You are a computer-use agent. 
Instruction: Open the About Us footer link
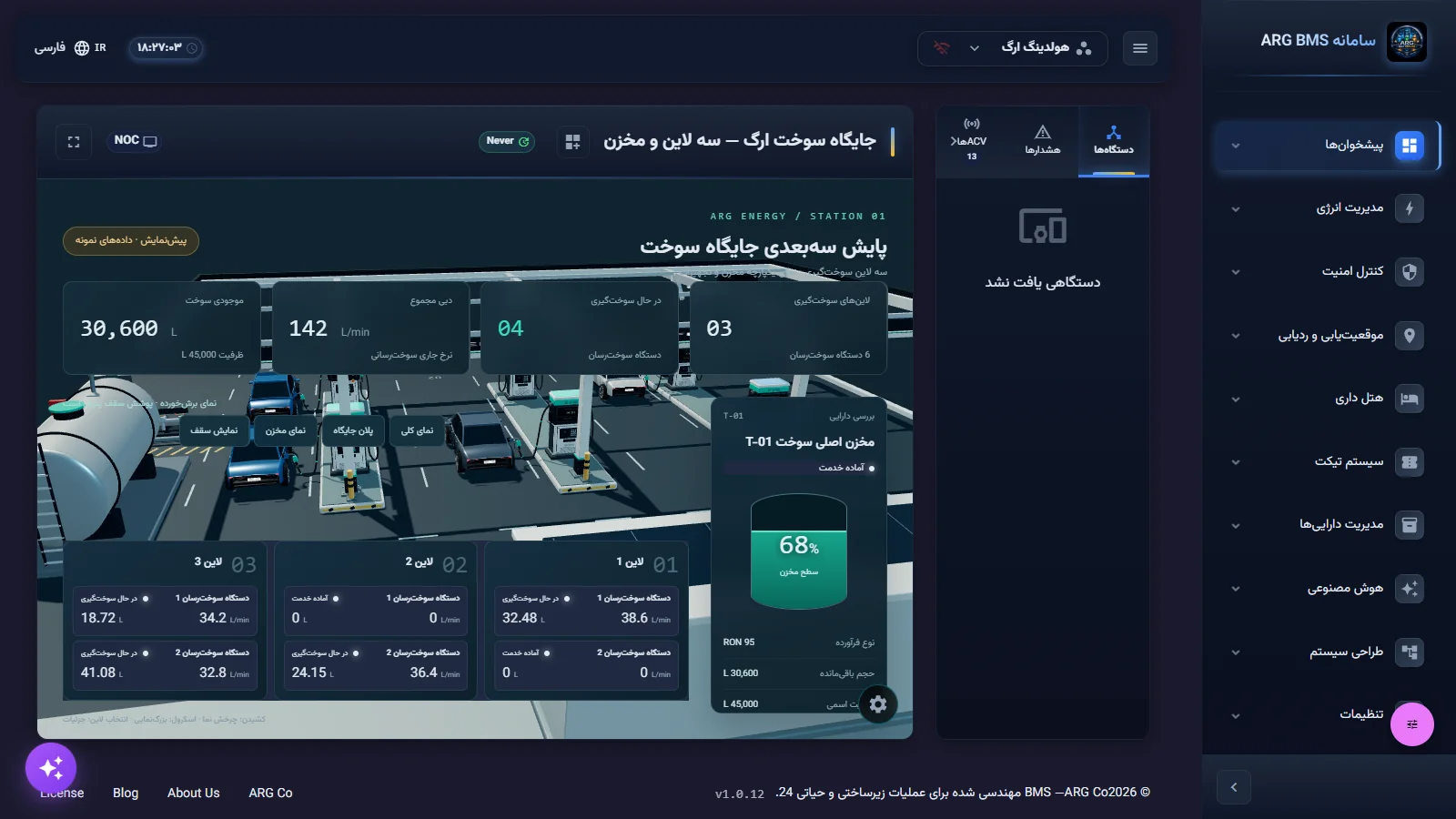tap(194, 794)
